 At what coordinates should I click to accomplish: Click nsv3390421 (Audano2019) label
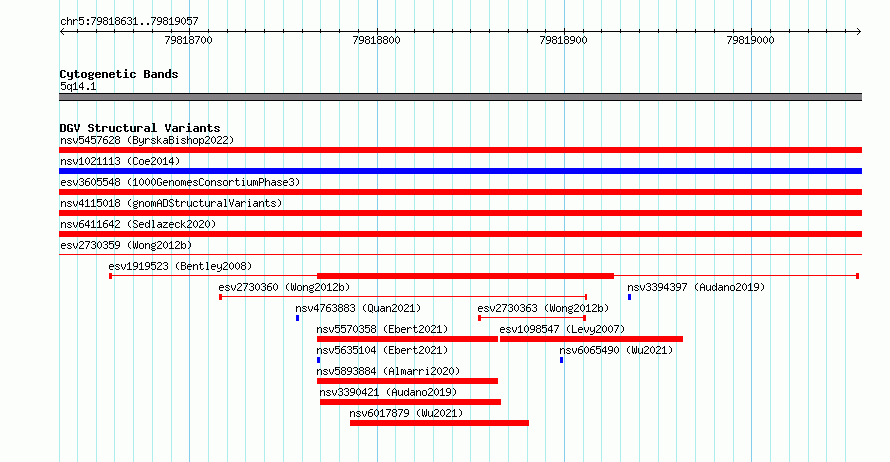click(x=388, y=392)
